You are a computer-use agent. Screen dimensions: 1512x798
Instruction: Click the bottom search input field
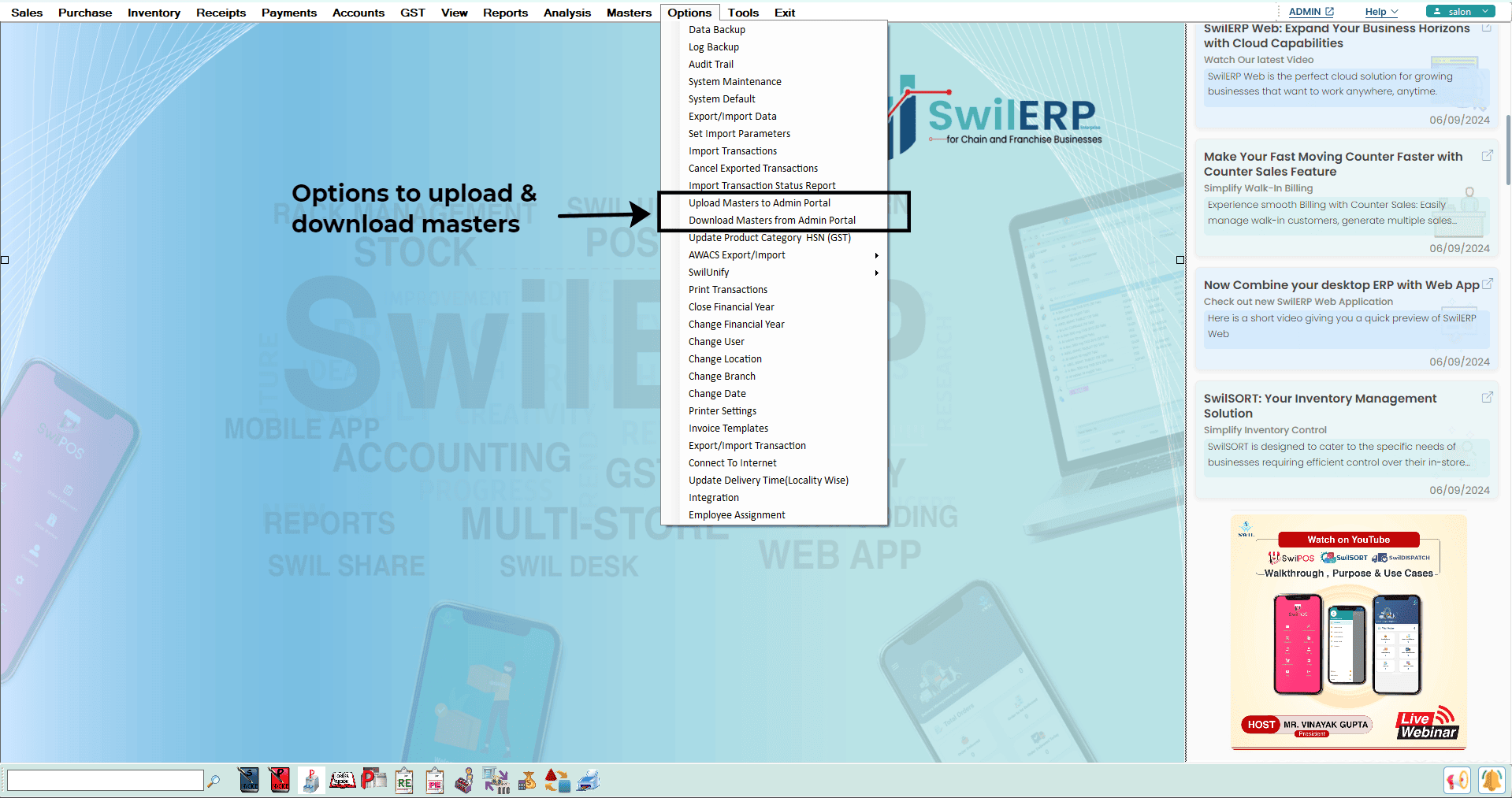click(105, 780)
